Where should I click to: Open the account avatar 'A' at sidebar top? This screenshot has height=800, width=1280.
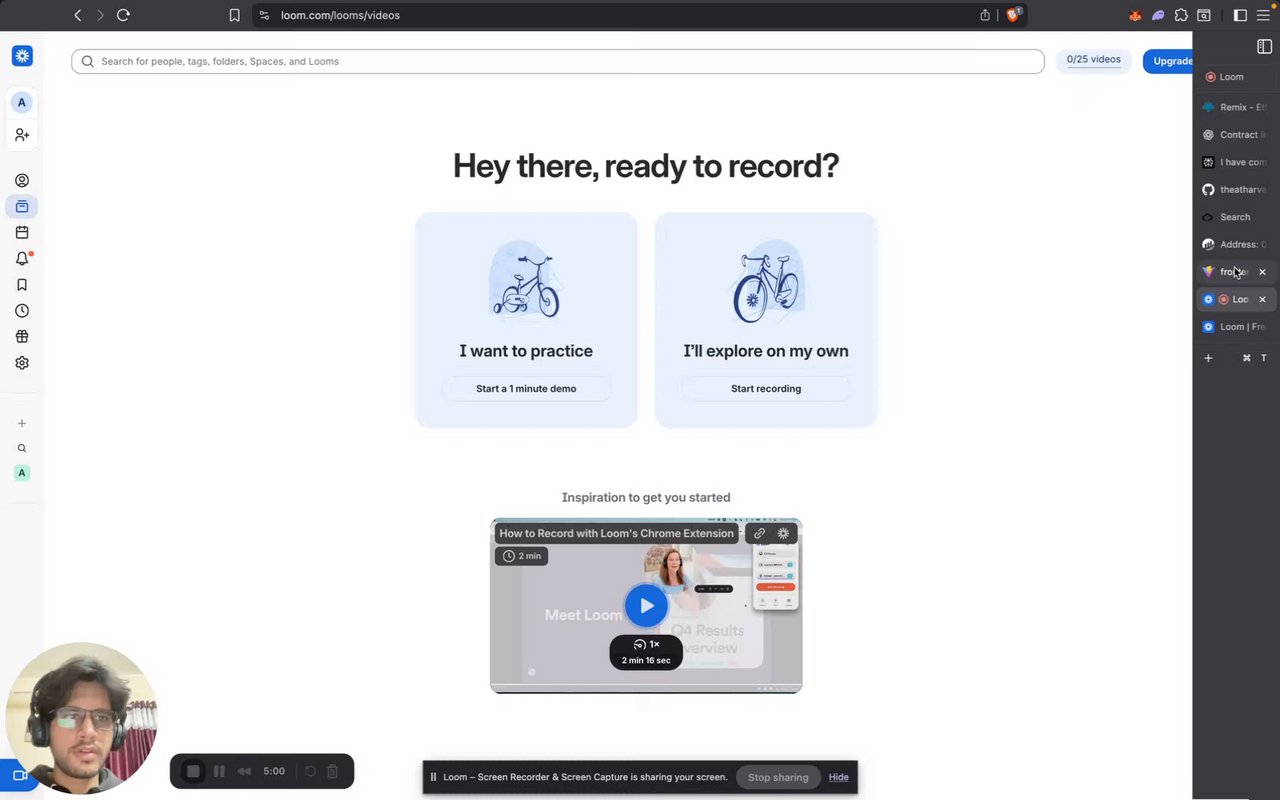pos(21,102)
